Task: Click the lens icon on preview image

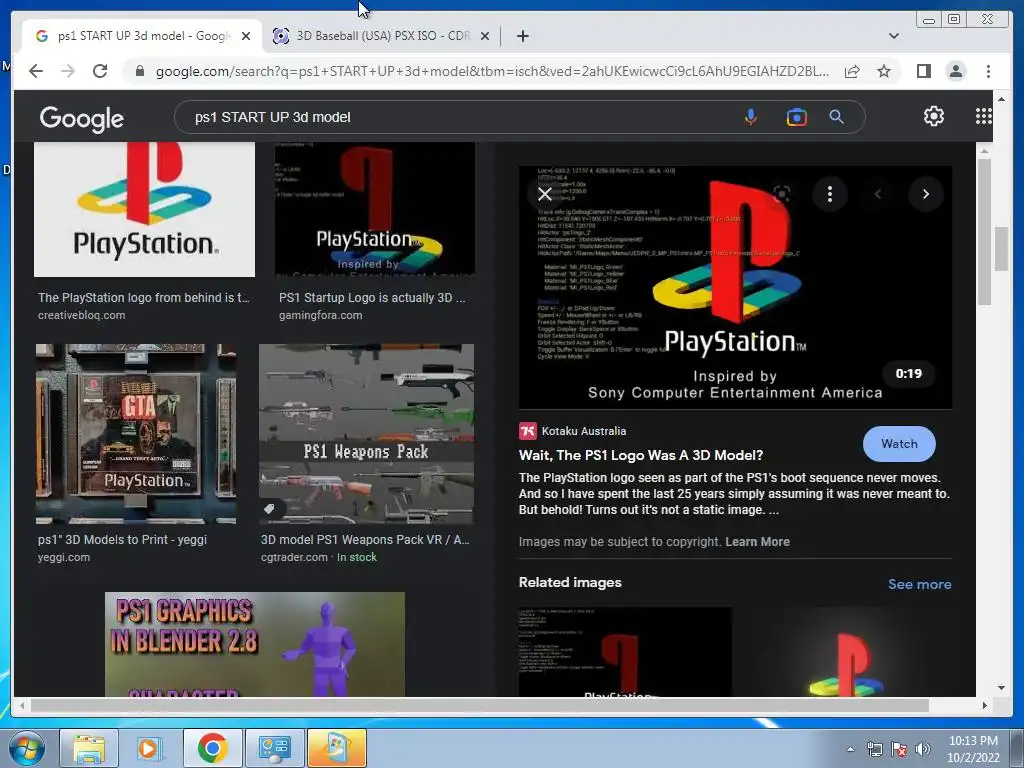Action: click(x=782, y=194)
